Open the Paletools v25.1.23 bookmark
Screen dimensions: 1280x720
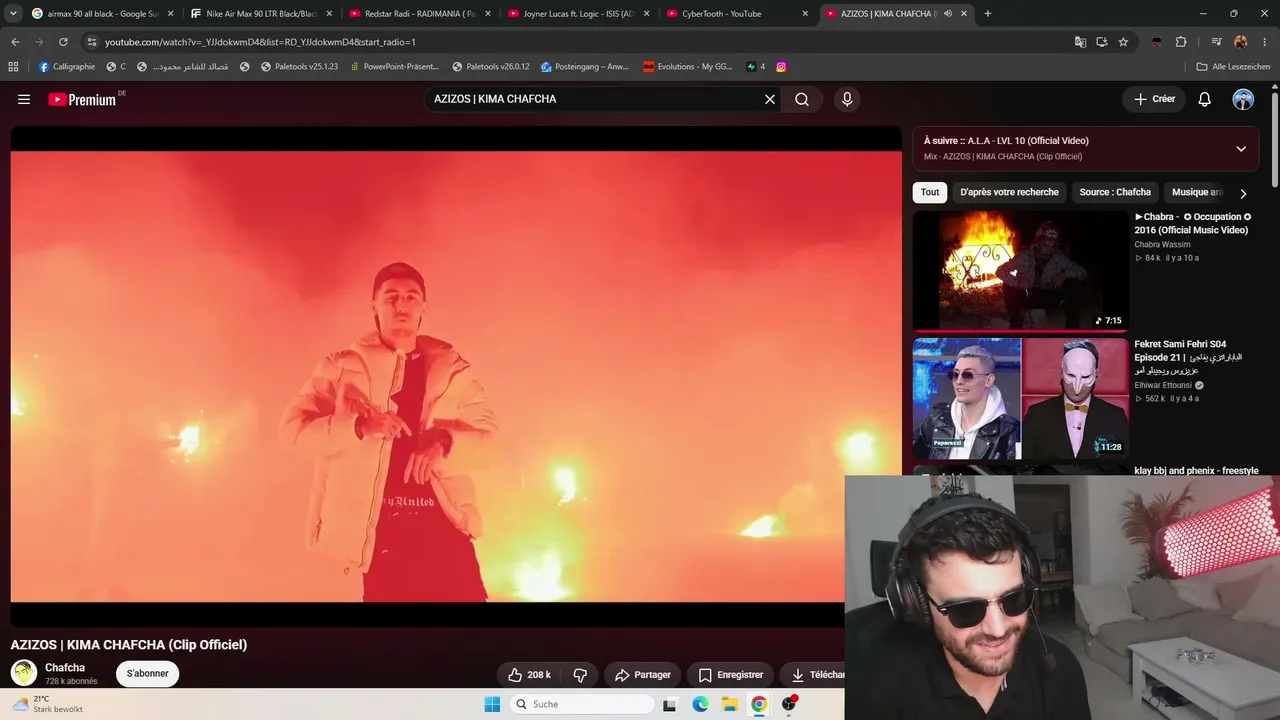[x=299, y=67]
